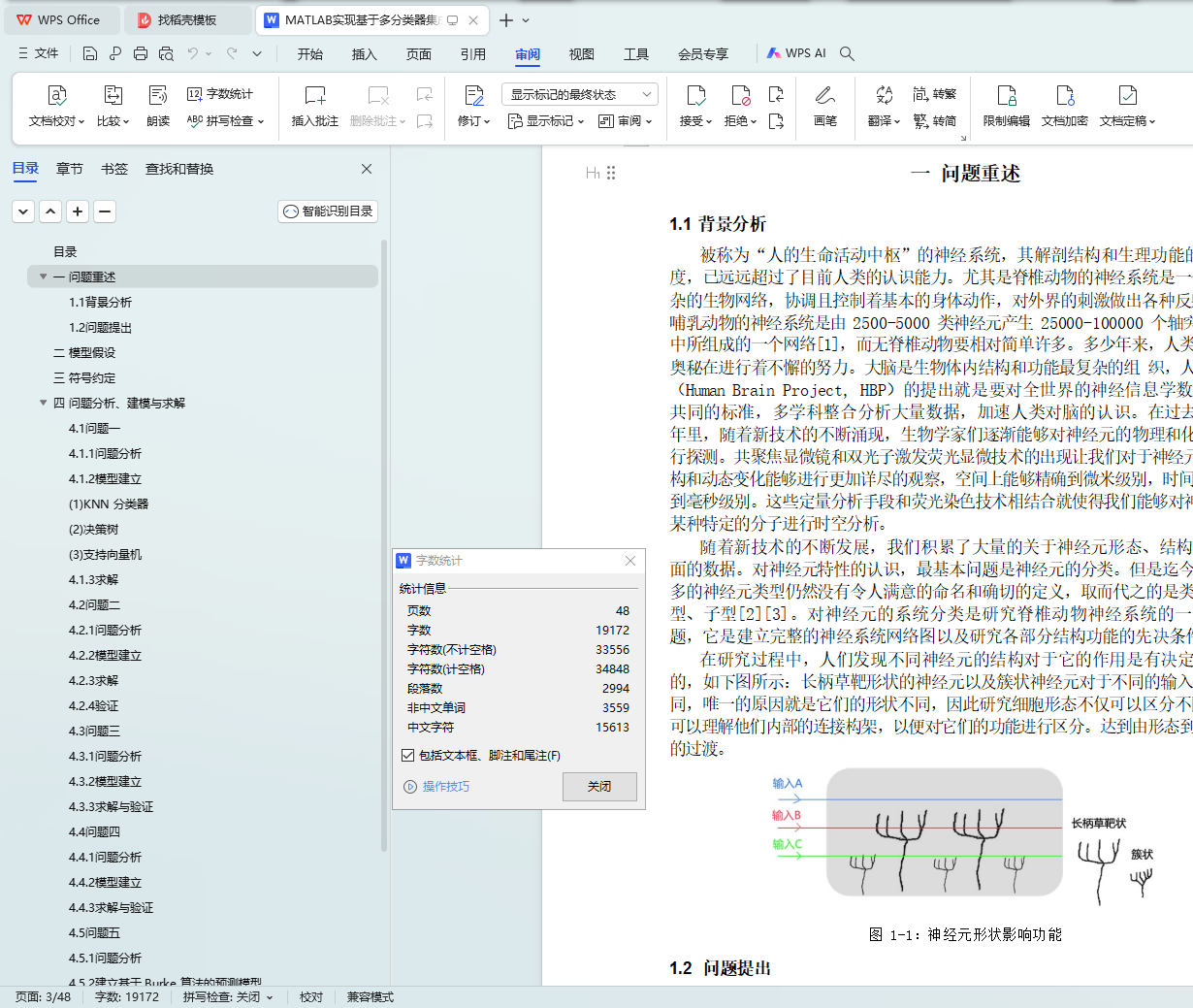Click new tab plus button
This screenshot has width=1193, height=1008.
point(506,19)
